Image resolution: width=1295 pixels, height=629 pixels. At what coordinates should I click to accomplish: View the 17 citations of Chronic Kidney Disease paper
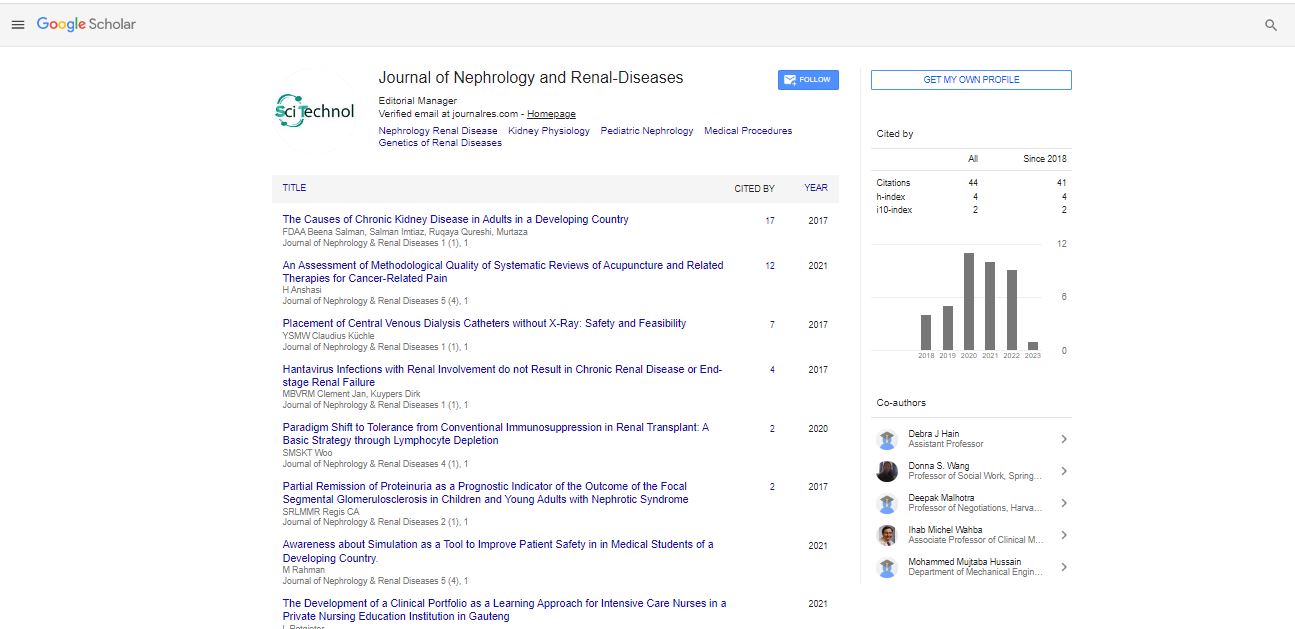coord(770,221)
